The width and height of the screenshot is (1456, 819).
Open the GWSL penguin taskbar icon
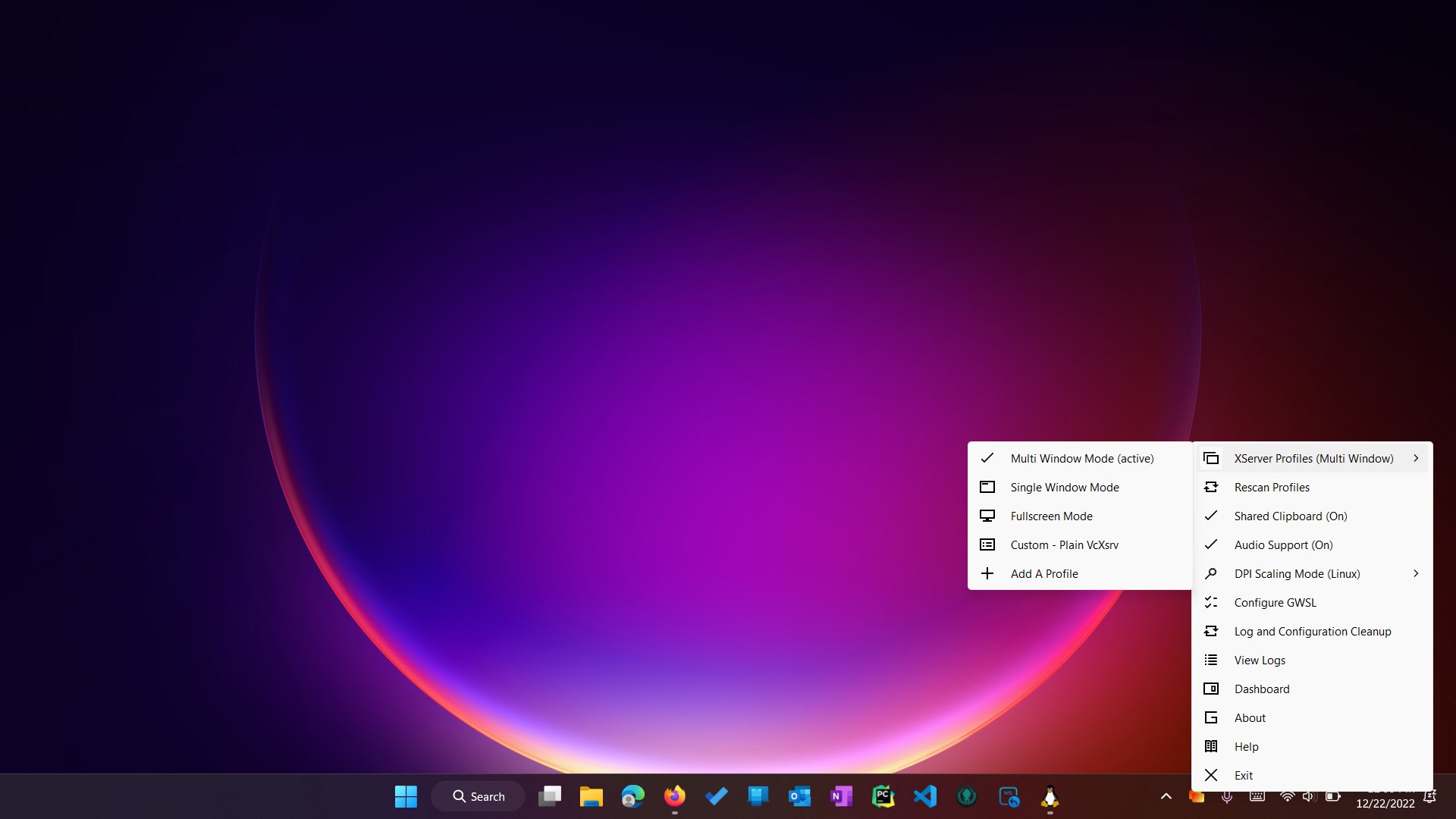[1050, 796]
